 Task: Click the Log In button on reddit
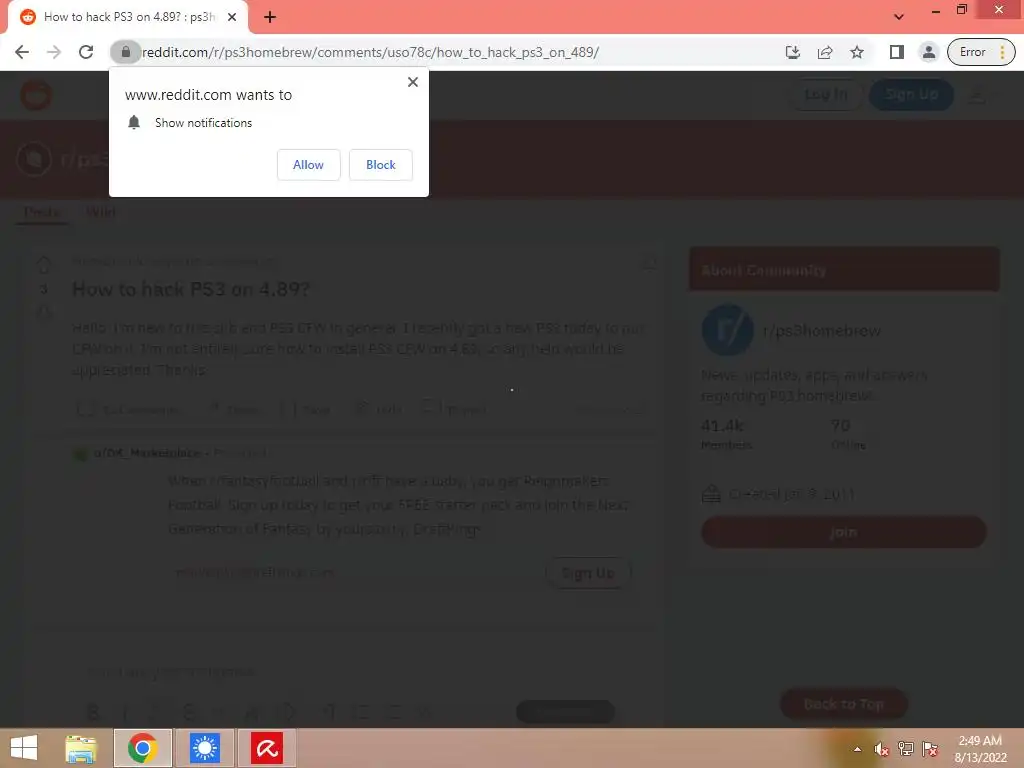click(x=825, y=95)
